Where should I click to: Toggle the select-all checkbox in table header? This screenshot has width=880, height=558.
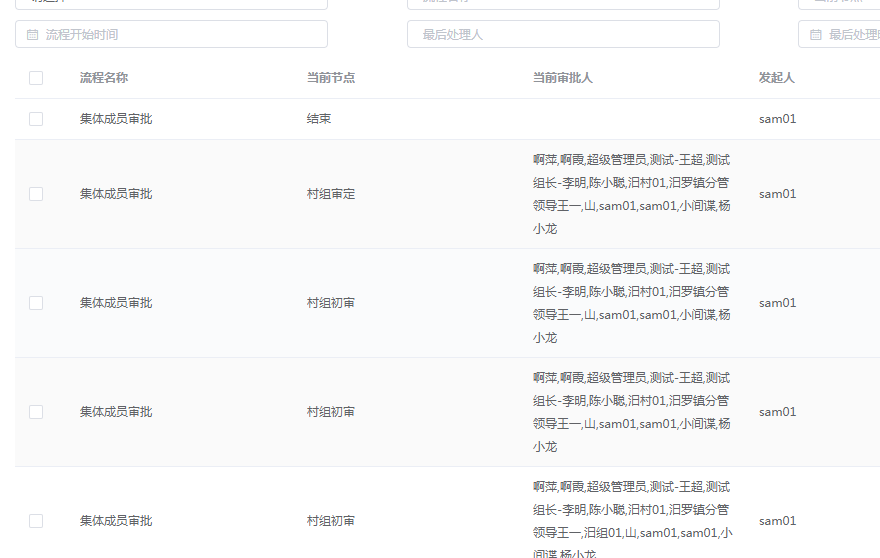click(x=36, y=78)
